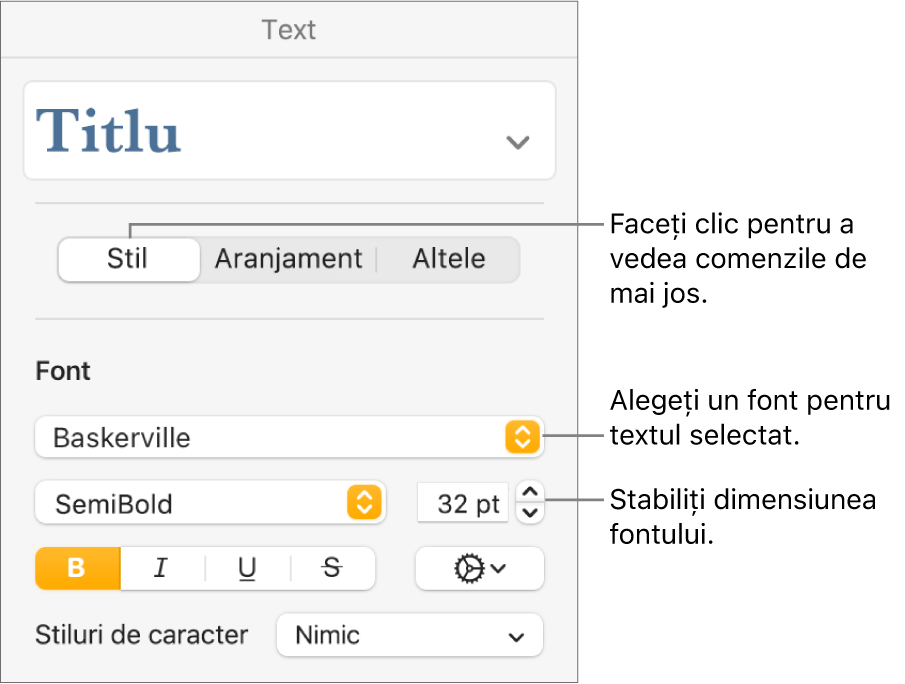905x684 pixels.
Task: Click the 32 pt font size field
Action: click(463, 503)
